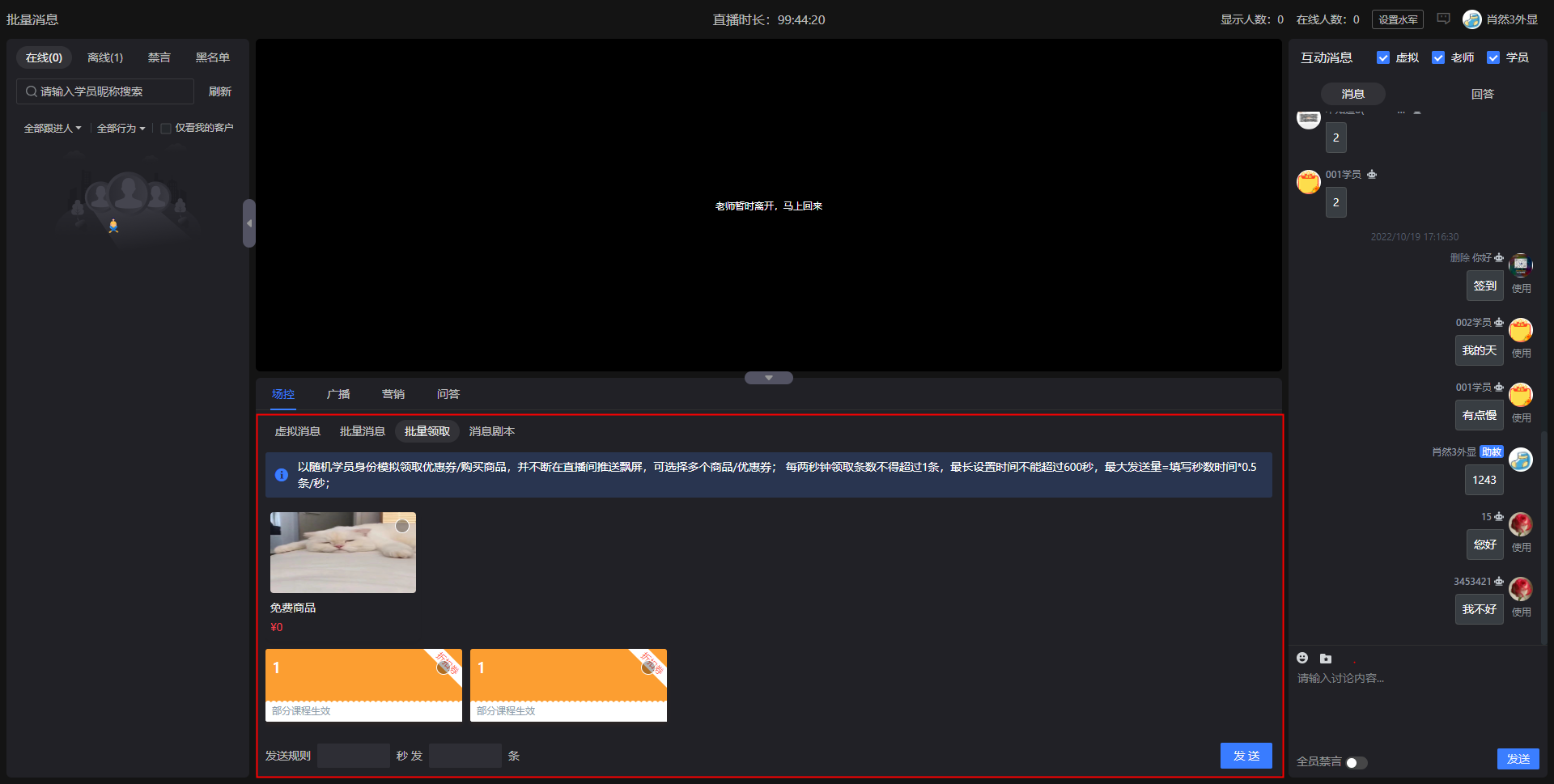Viewport: 1554px width, 784px height.
Task: Uncheck the 虚拟 interactive message checkbox
Action: (1383, 57)
